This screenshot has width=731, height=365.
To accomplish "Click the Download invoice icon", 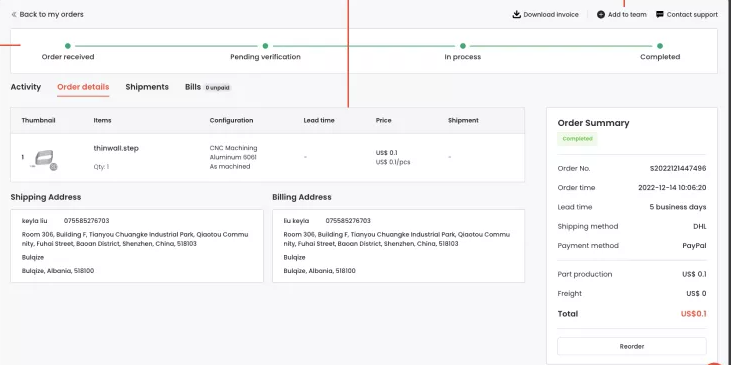I will point(516,14).
